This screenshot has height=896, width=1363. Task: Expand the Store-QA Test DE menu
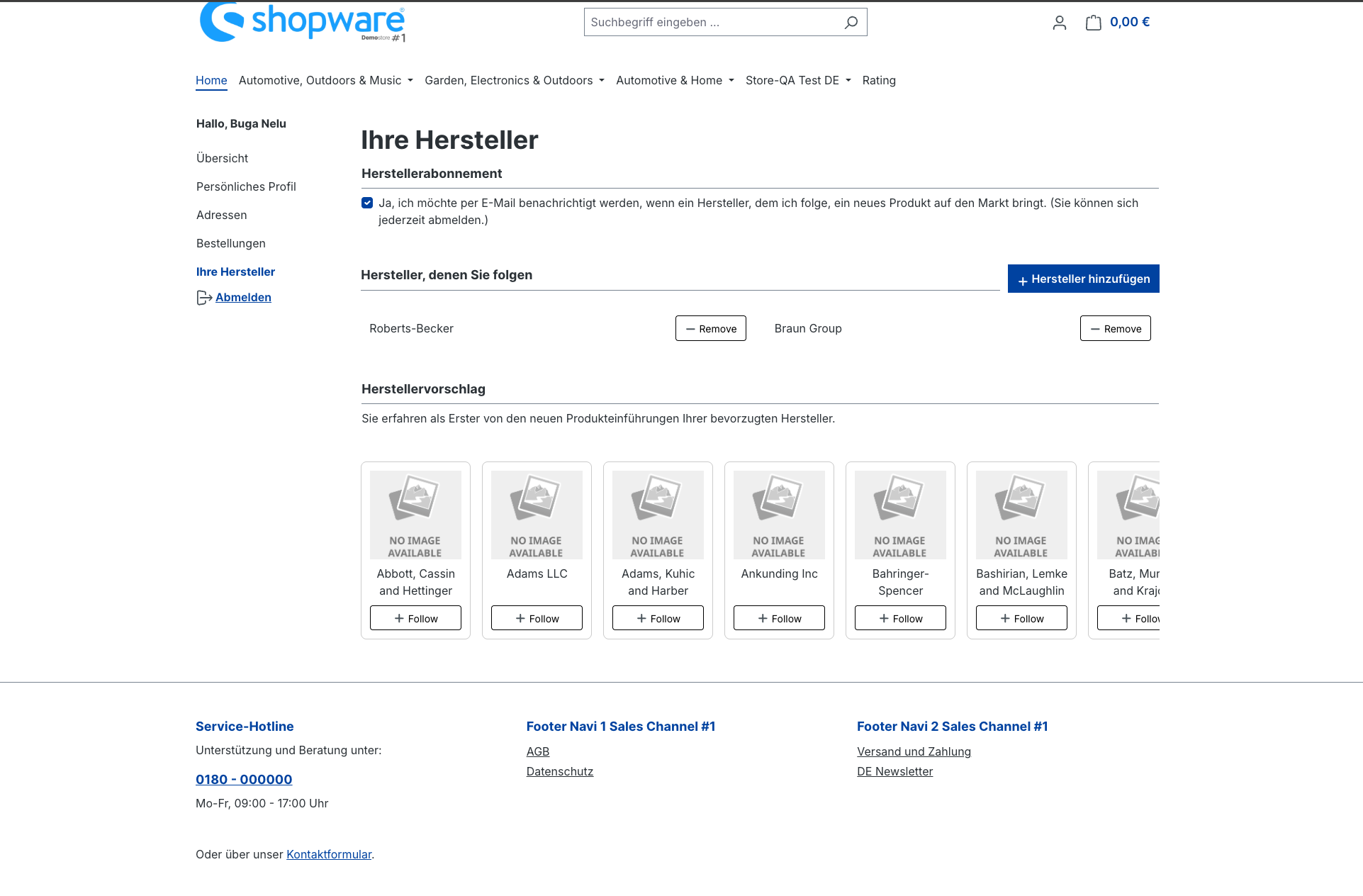(x=792, y=80)
